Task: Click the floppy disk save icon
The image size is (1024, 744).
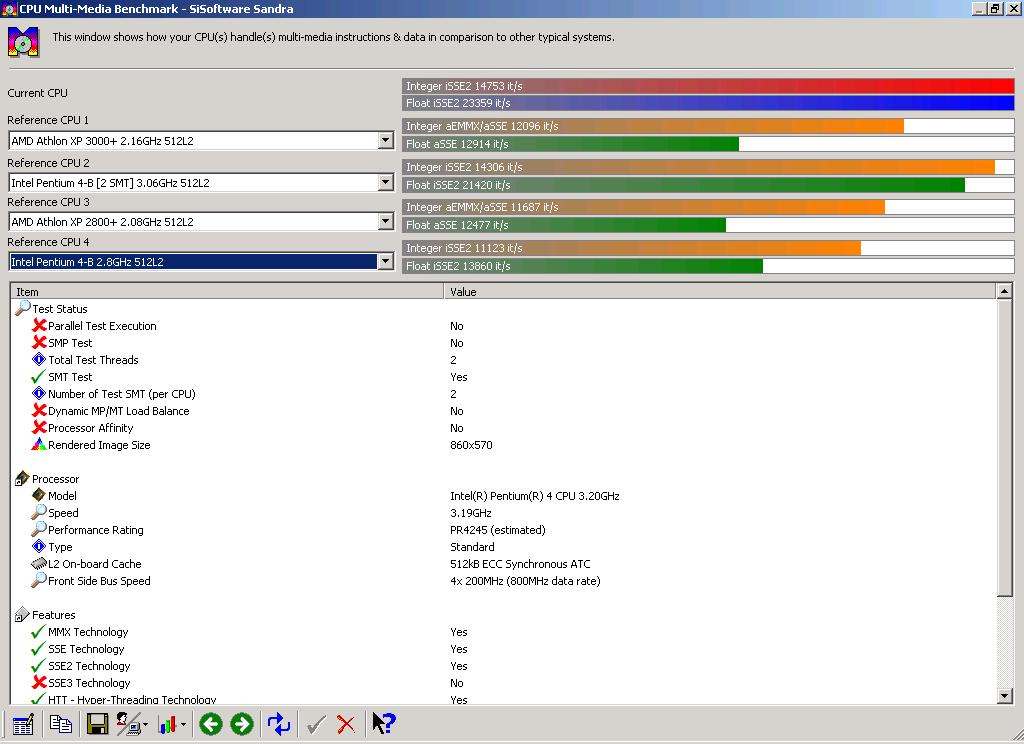Action: (x=97, y=724)
